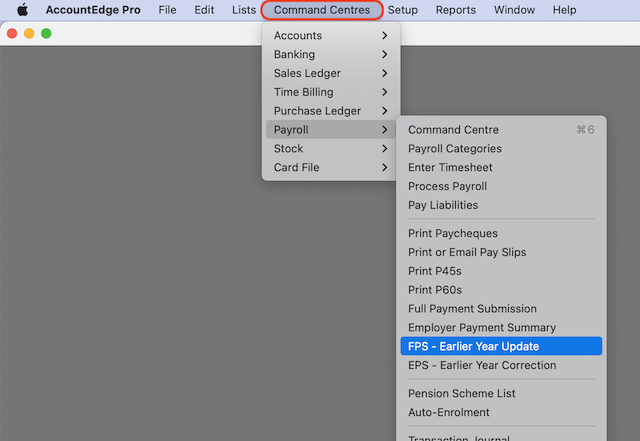
Task: Close the window with red button
Action: (x=12, y=33)
